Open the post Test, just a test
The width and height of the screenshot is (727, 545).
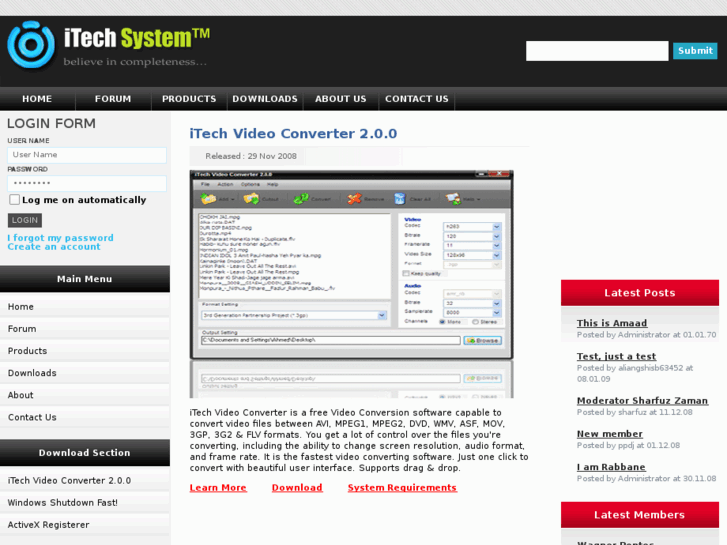pos(616,356)
